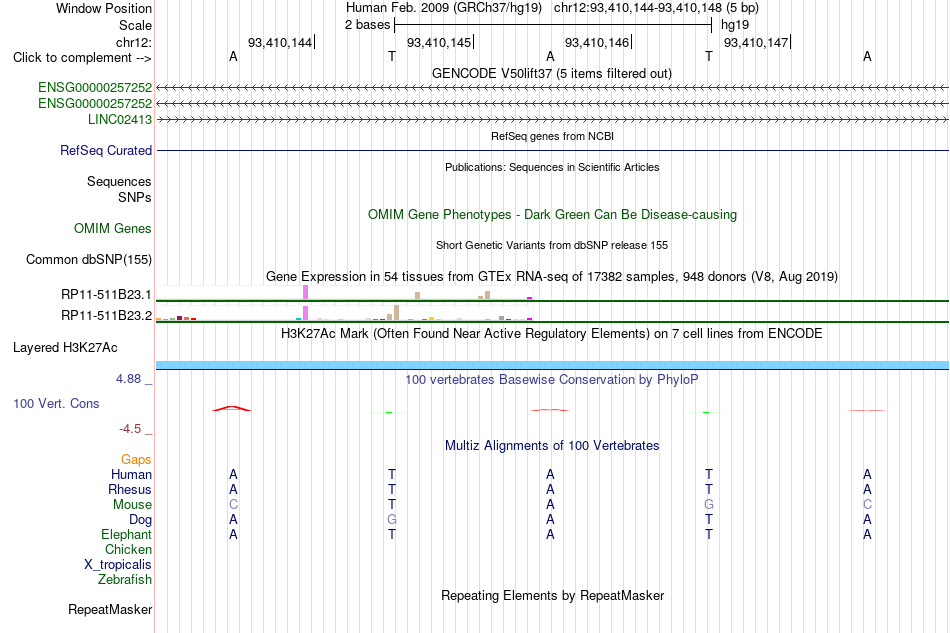The height and width of the screenshot is (633, 950).
Task: Open the GTEx Gene Expression track title
Action: pyautogui.click(x=552, y=277)
